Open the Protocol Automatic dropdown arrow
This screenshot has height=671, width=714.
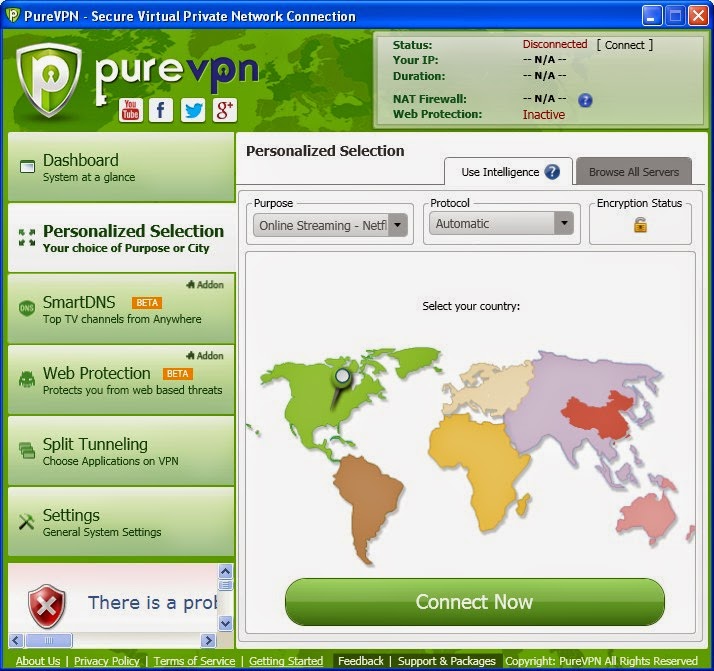pos(564,223)
